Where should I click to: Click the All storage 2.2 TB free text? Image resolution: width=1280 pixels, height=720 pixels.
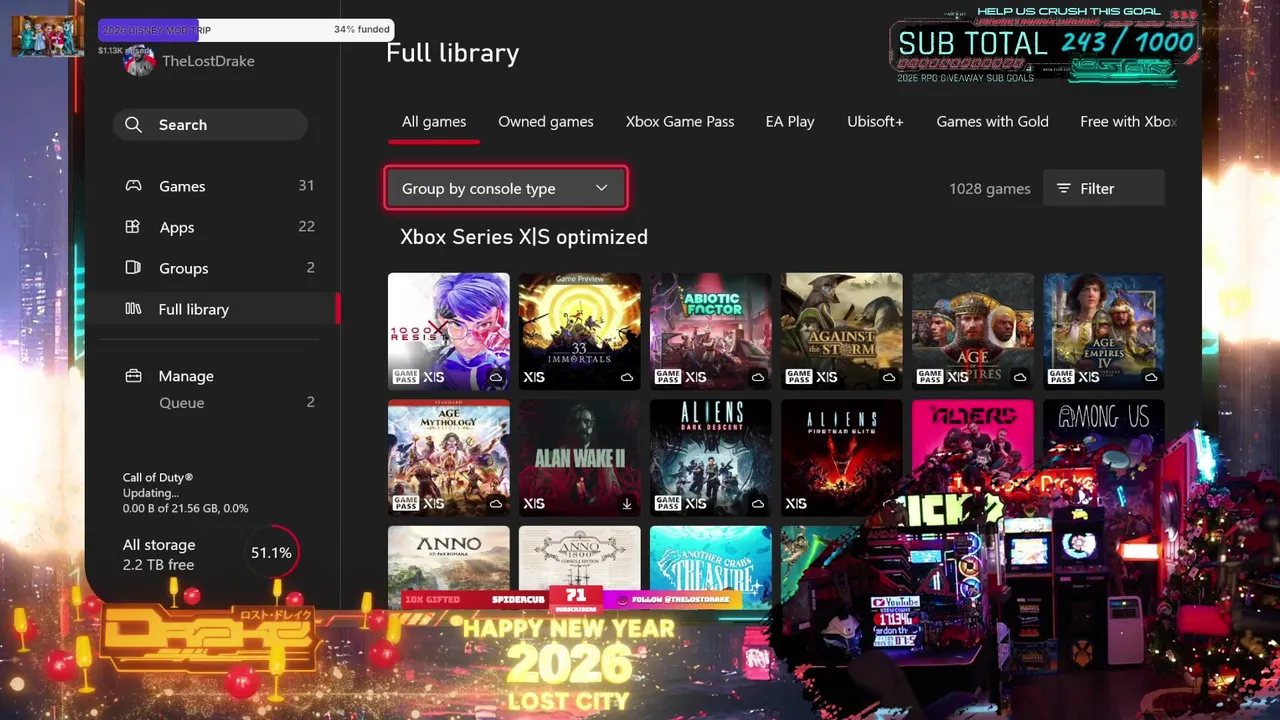(159, 555)
